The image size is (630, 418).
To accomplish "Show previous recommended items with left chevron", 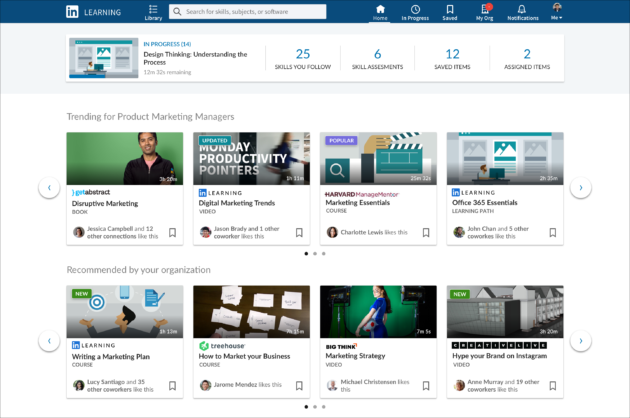I will click(49, 341).
